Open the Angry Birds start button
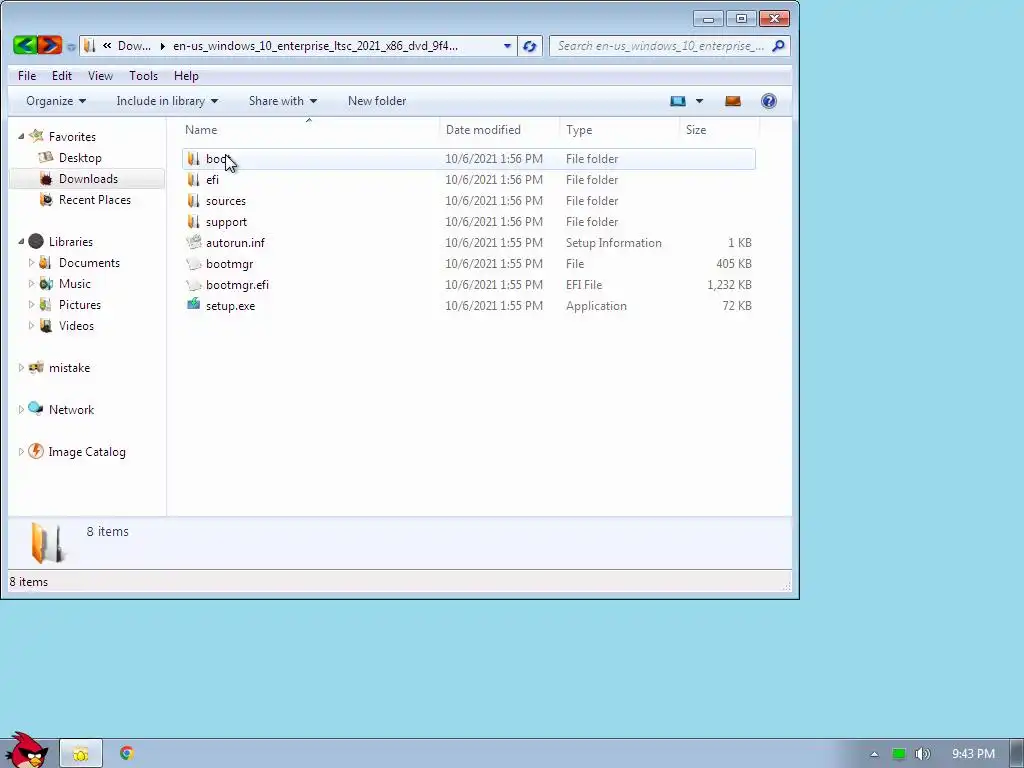 pyautogui.click(x=25, y=750)
